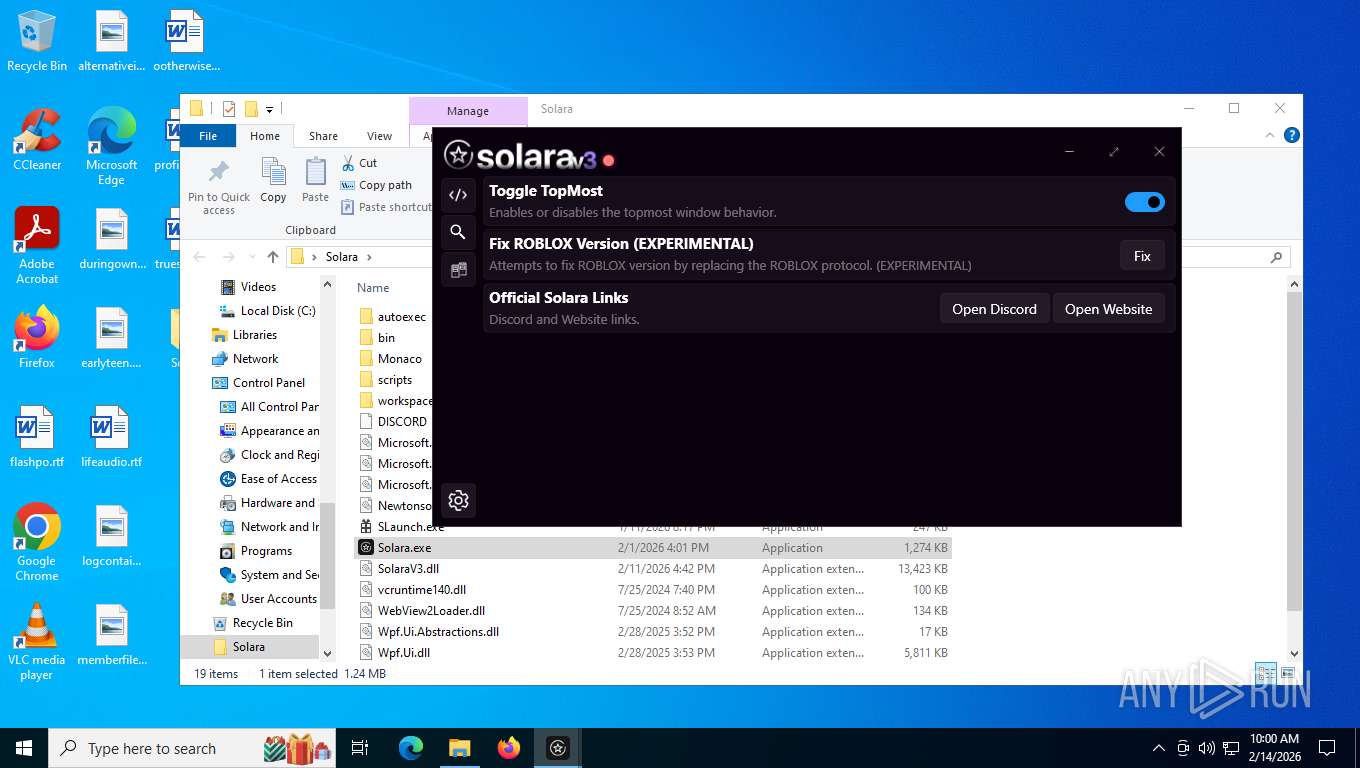Open the Solara script editor code icon
The height and width of the screenshot is (768, 1360).
(x=458, y=195)
